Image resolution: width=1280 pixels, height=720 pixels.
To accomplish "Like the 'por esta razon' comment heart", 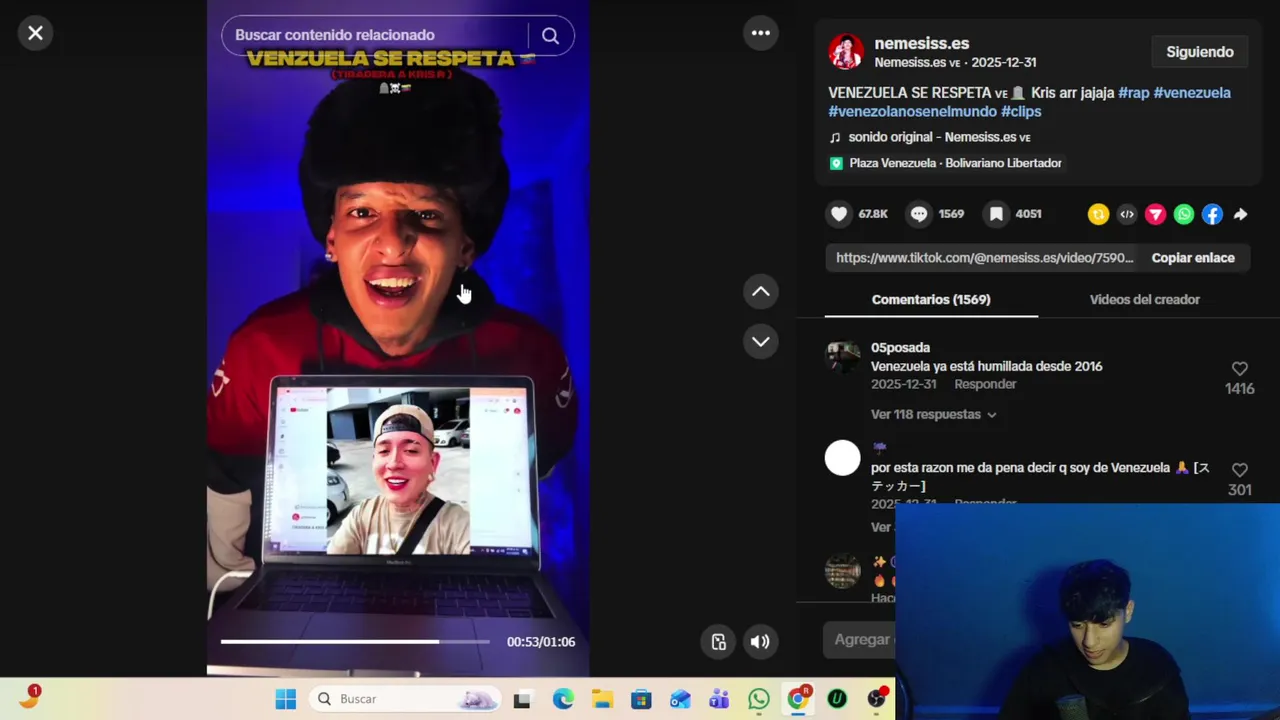I will [x=1240, y=470].
